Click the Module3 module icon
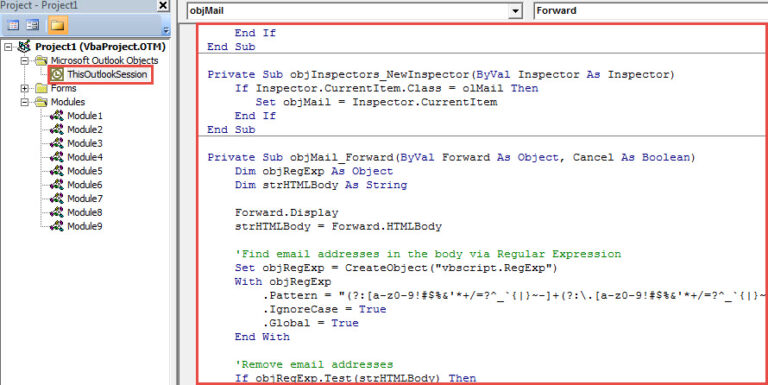 pyautogui.click(x=57, y=143)
